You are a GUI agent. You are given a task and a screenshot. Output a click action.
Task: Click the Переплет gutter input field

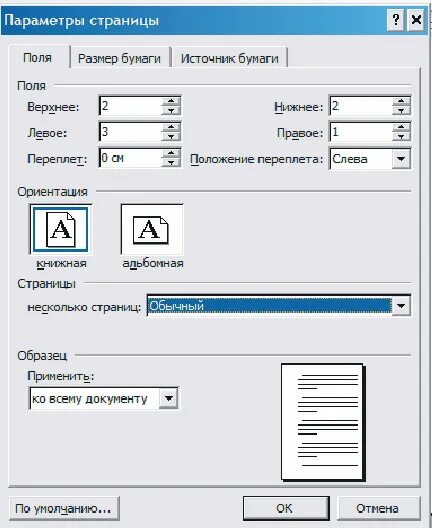coord(131,158)
